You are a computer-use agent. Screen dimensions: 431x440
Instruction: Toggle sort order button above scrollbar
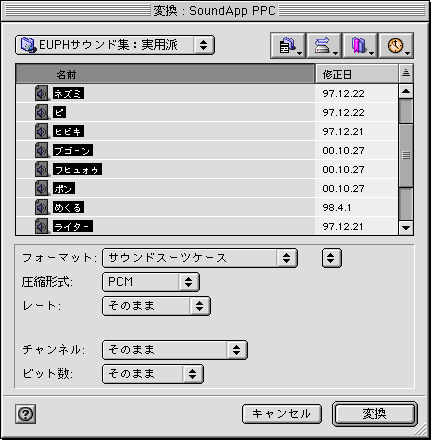406,73
